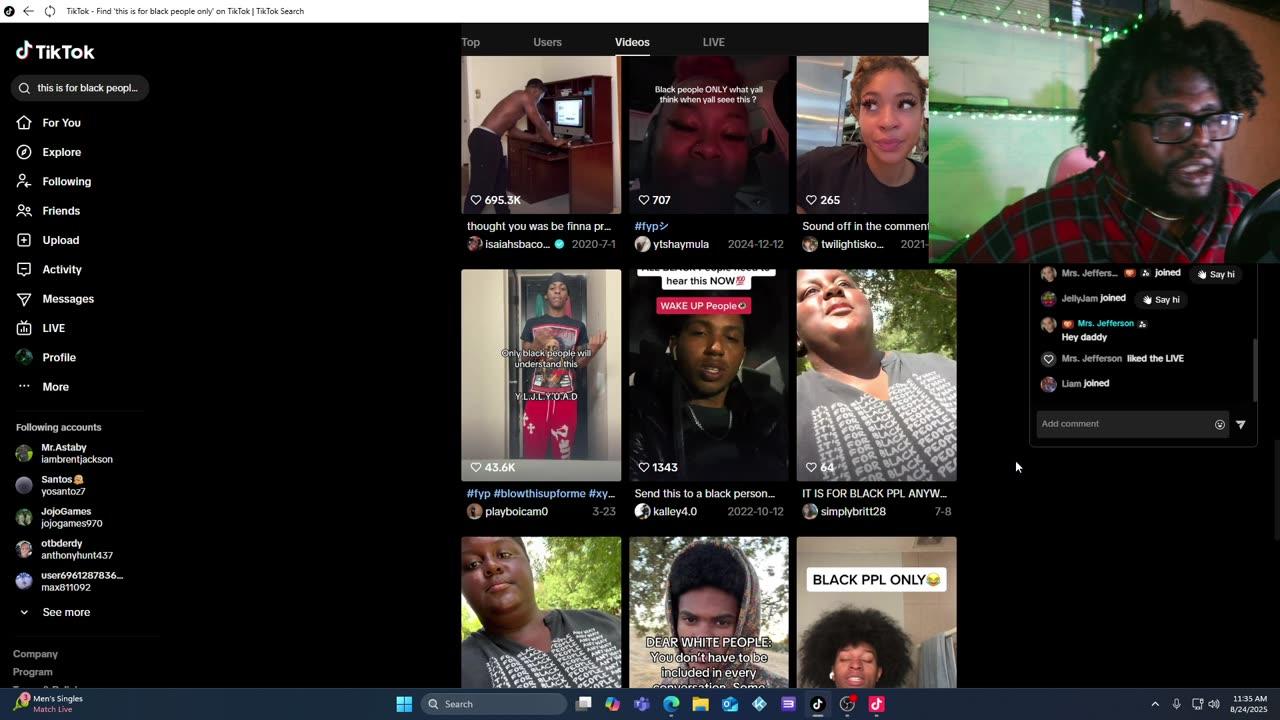Click Windows Start button
This screenshot has height=720, width=1280.
404,704
